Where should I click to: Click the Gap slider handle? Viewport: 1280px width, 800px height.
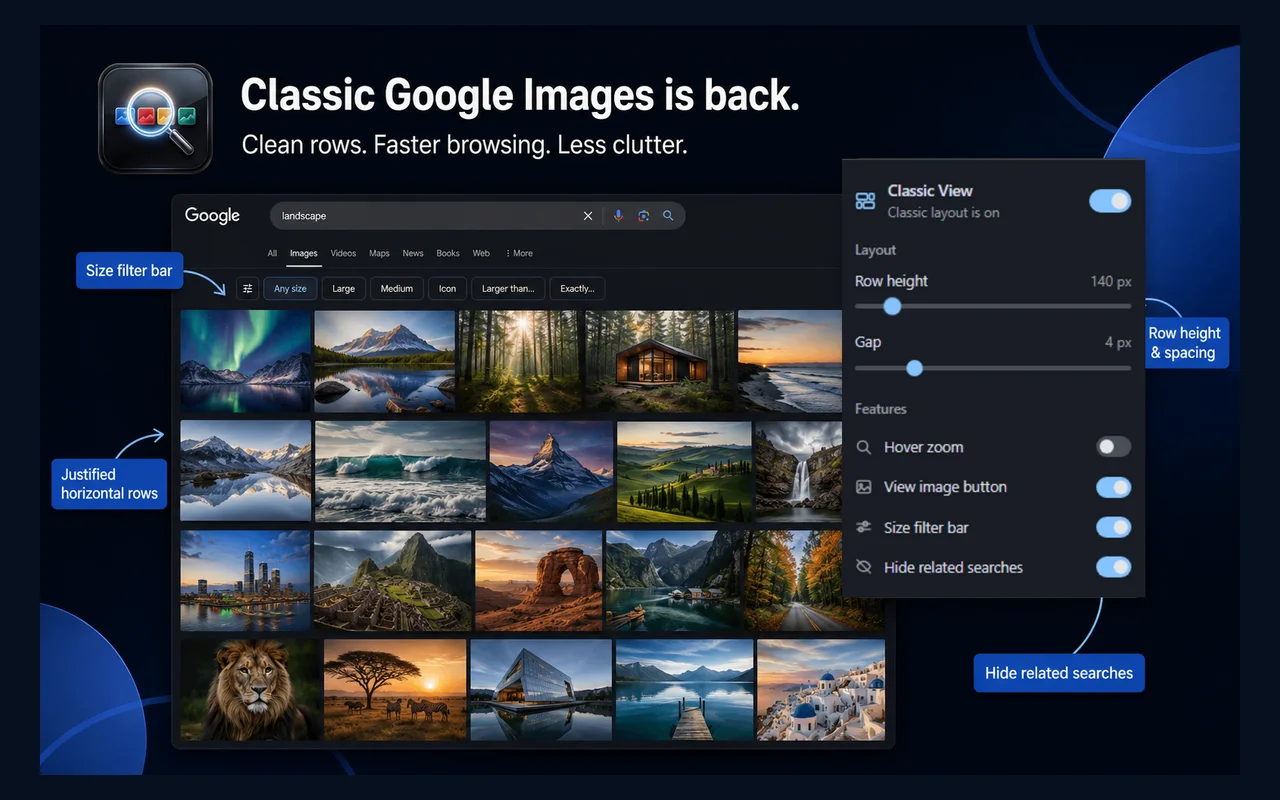(914, 368)
